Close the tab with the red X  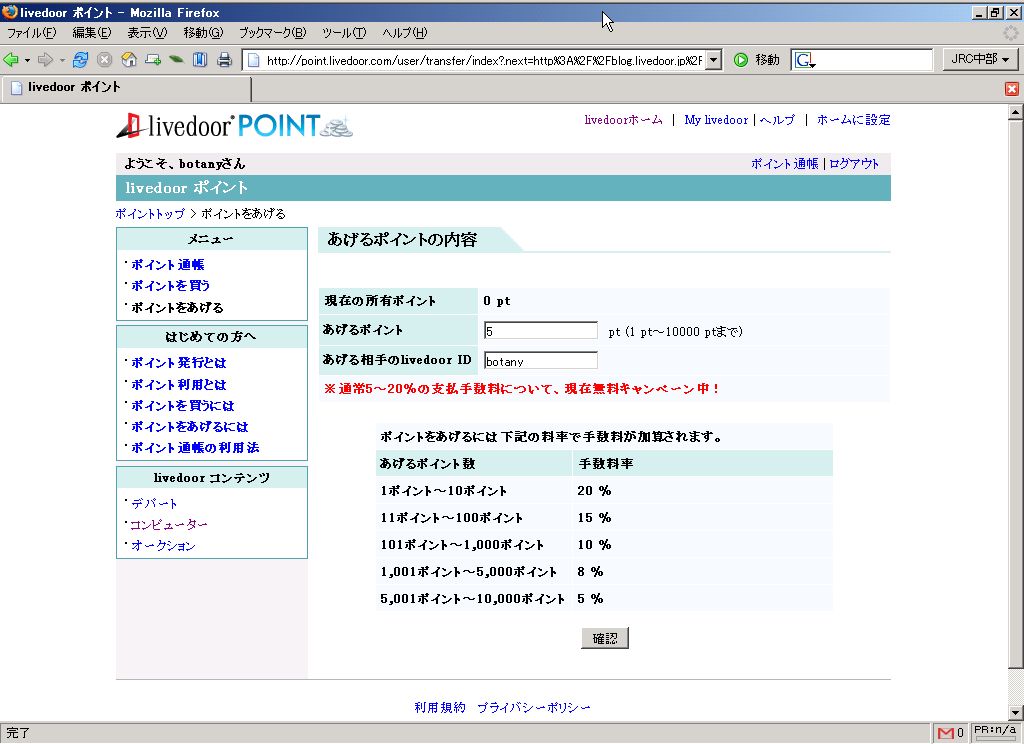tap(1012, 89)
